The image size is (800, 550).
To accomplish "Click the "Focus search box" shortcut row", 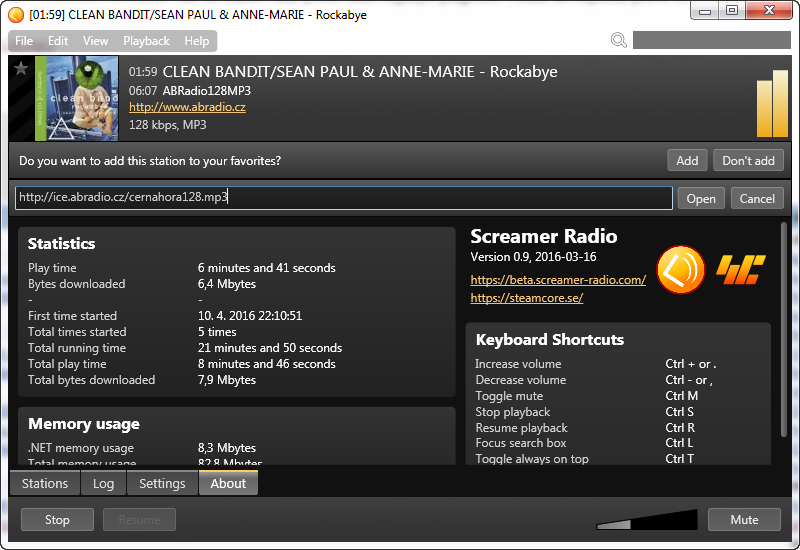I will tap(584, 443).
